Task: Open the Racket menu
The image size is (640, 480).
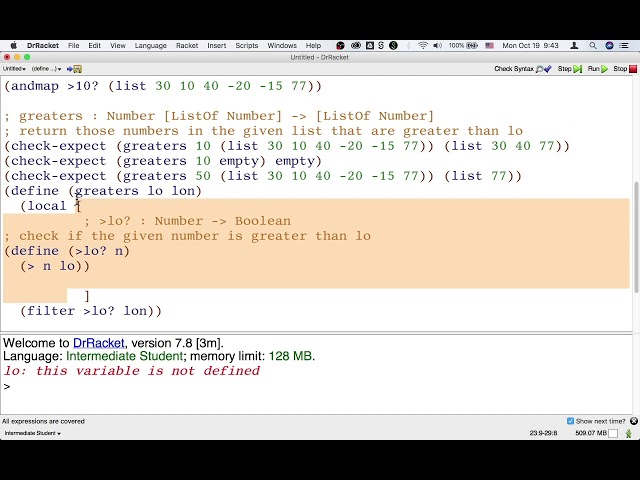Action: pyautogui.click(x=187, y=45)
